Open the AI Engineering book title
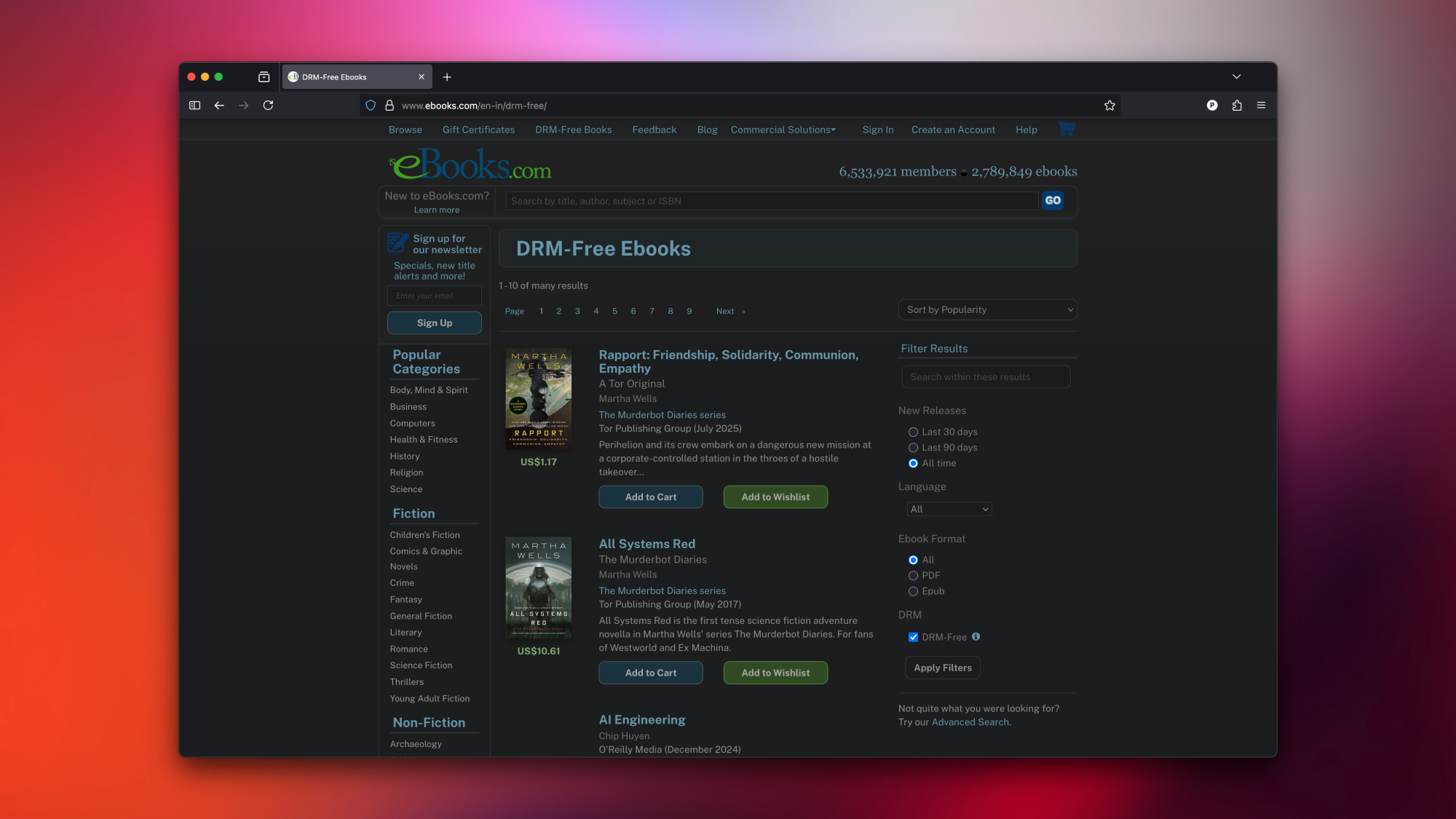 [642, 720]
